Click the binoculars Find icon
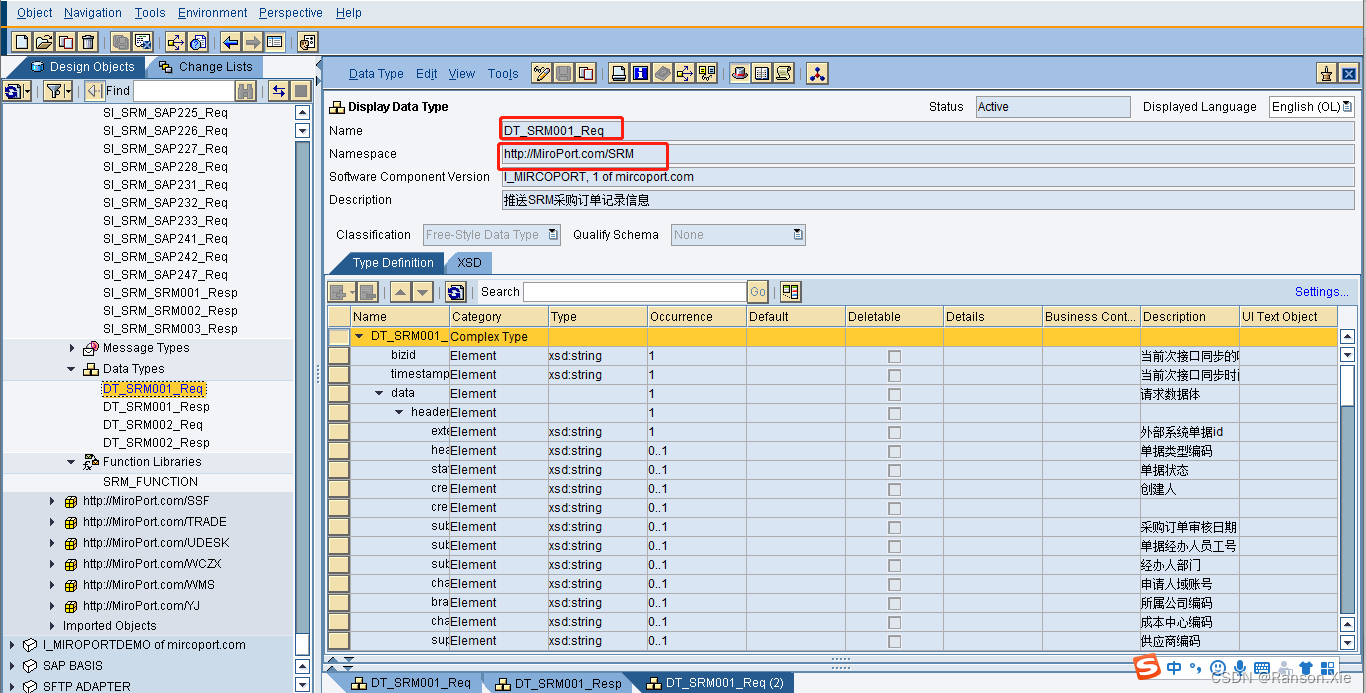The width and height of the screenshot is (1366, 693). pyautogui.click(x=245, y=90)
